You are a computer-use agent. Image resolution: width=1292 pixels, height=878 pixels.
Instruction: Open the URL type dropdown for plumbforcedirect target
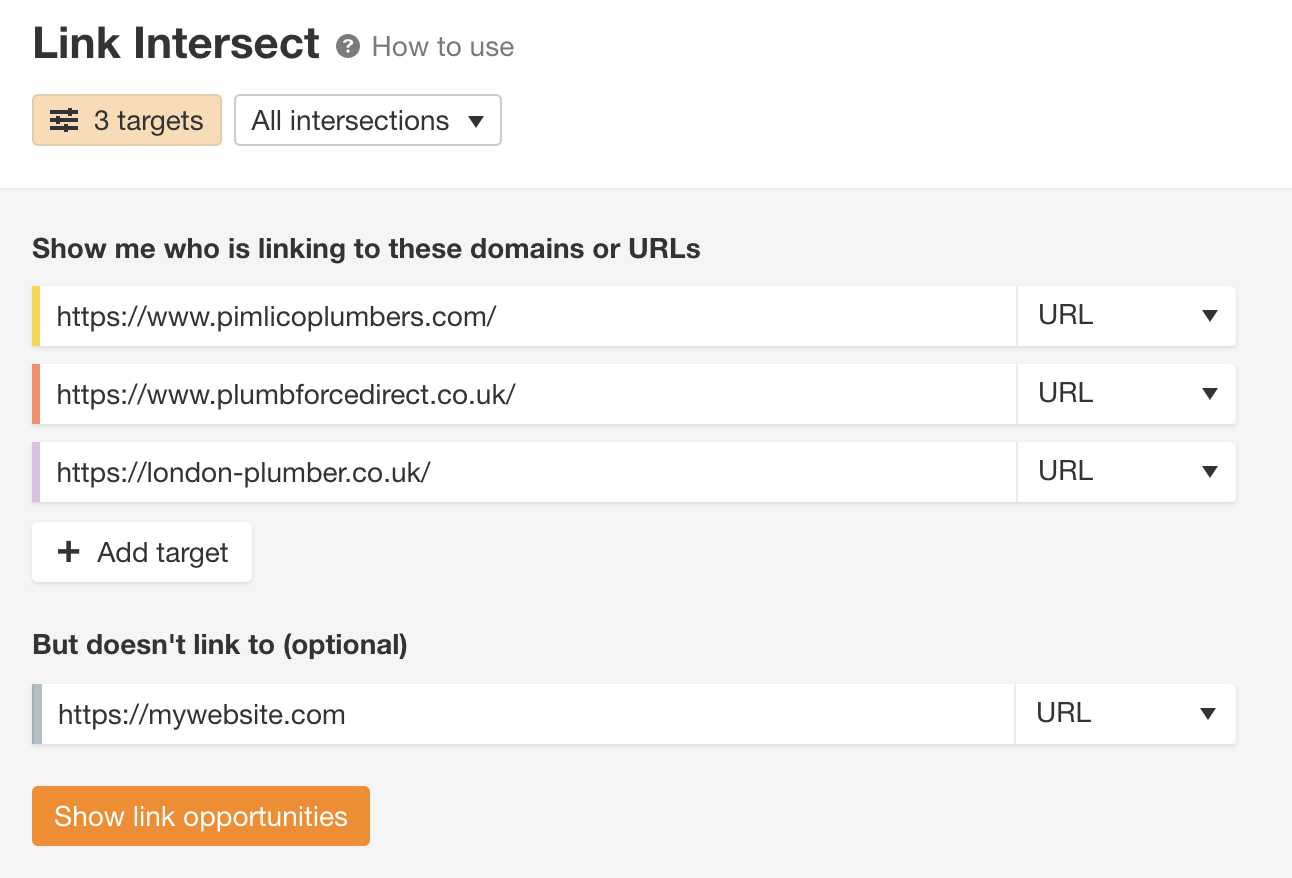(1126, 393)
